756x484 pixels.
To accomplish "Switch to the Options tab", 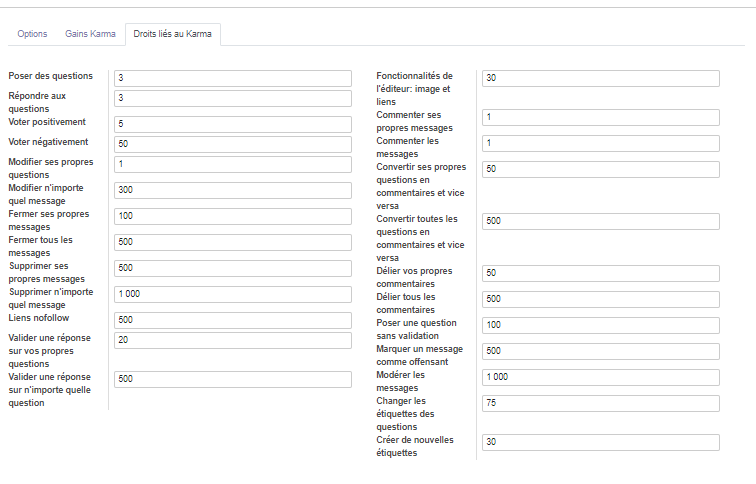I will [x=32, y=34].
